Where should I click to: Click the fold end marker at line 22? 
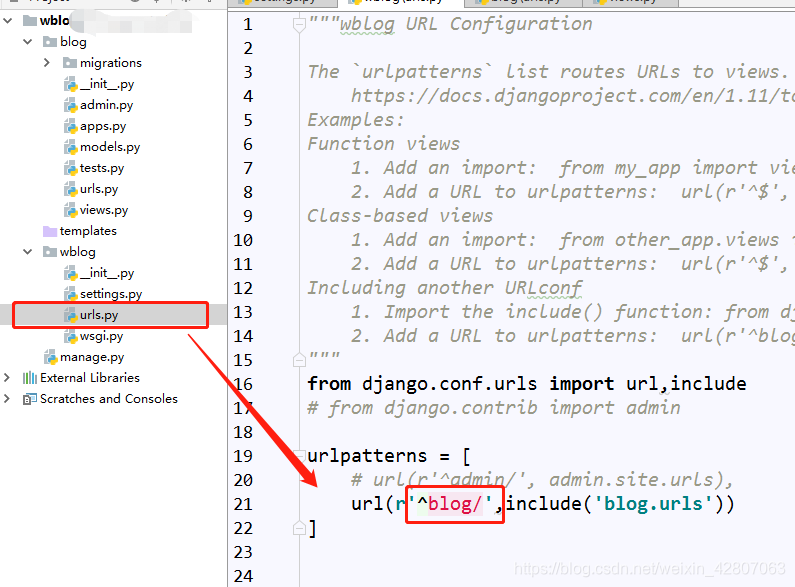click(x=299, y=528)
